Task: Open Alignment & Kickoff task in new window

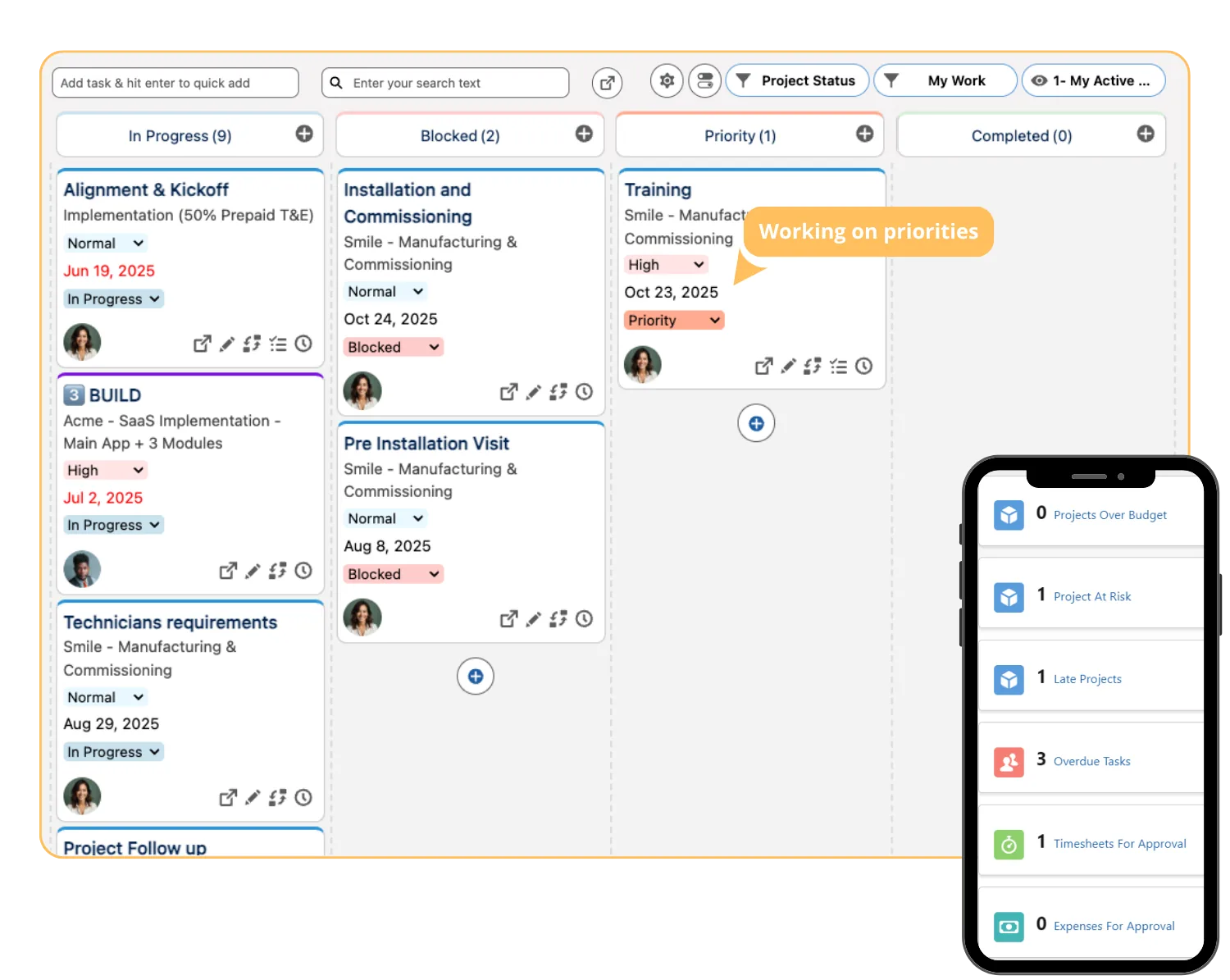Action: (x=202, y=344)
